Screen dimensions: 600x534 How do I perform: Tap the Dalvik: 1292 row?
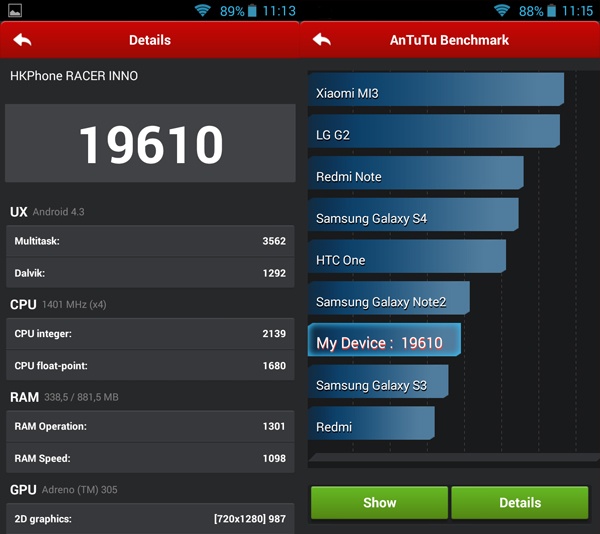tap(150, 273)
